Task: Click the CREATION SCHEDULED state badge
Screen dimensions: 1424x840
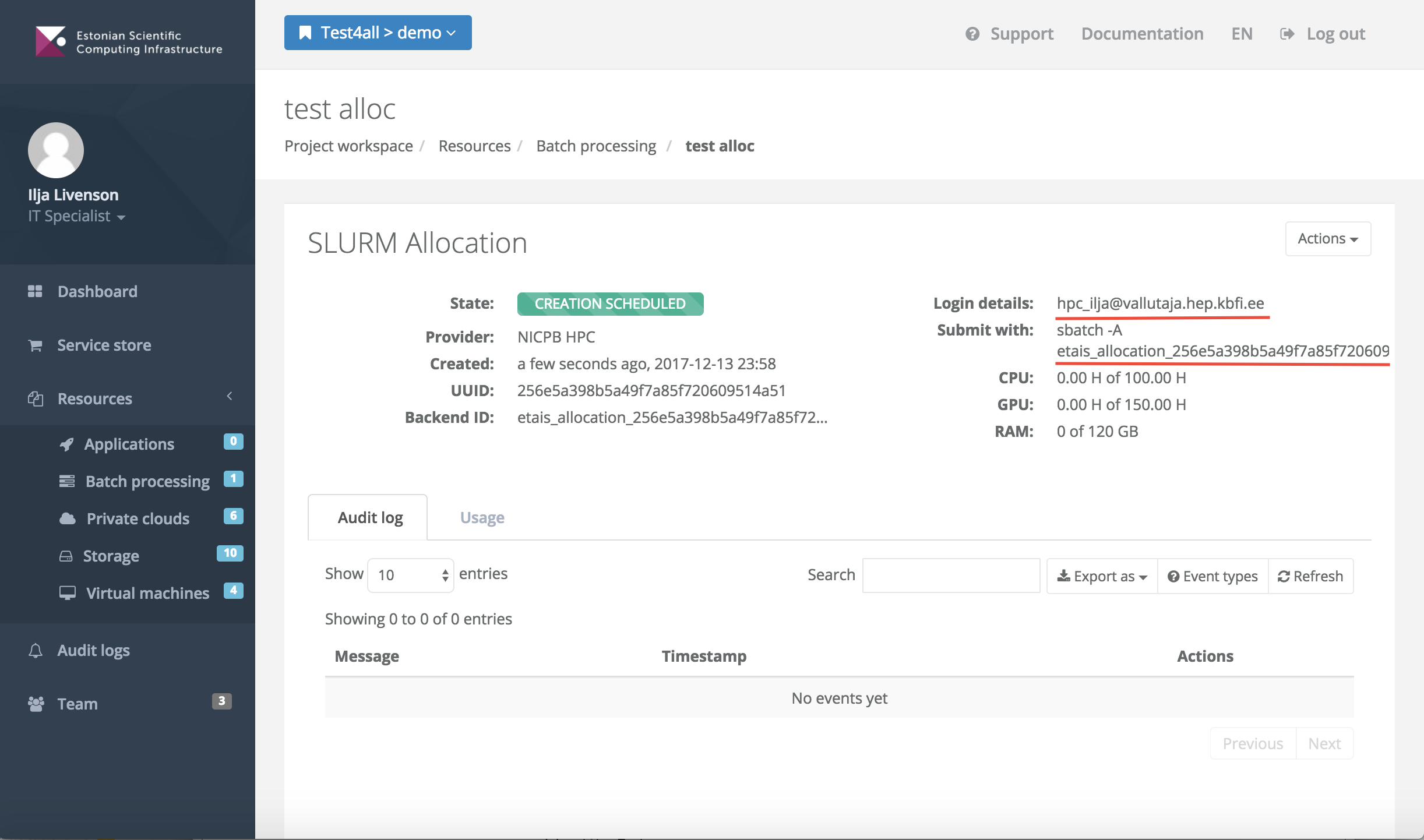Action: pyautogui.click(x=610, y=304)
